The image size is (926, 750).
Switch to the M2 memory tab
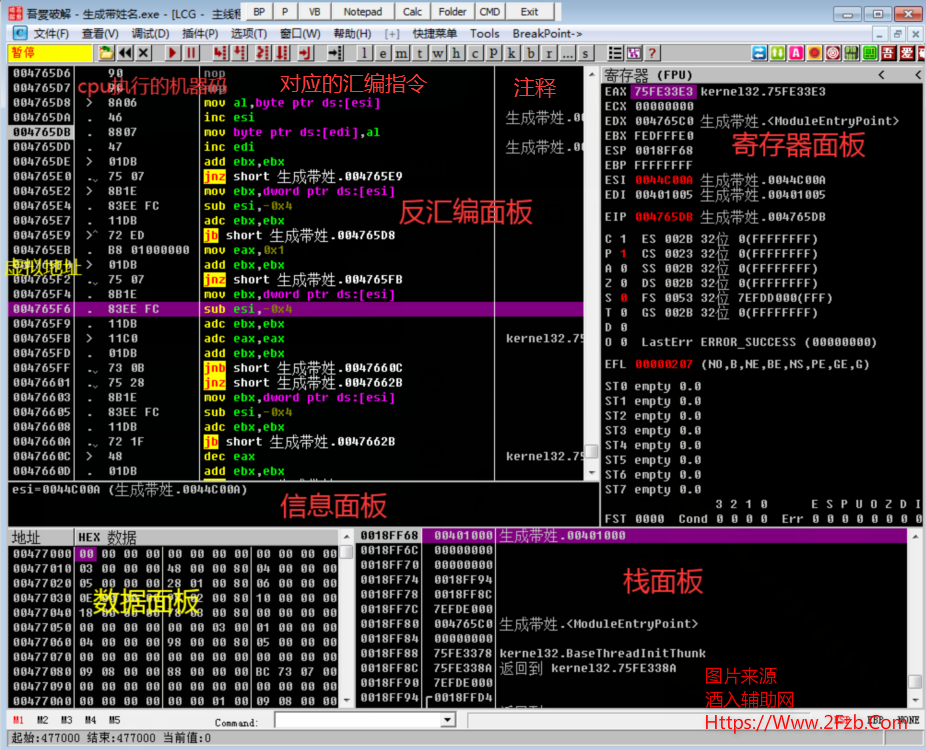point(42,720)
